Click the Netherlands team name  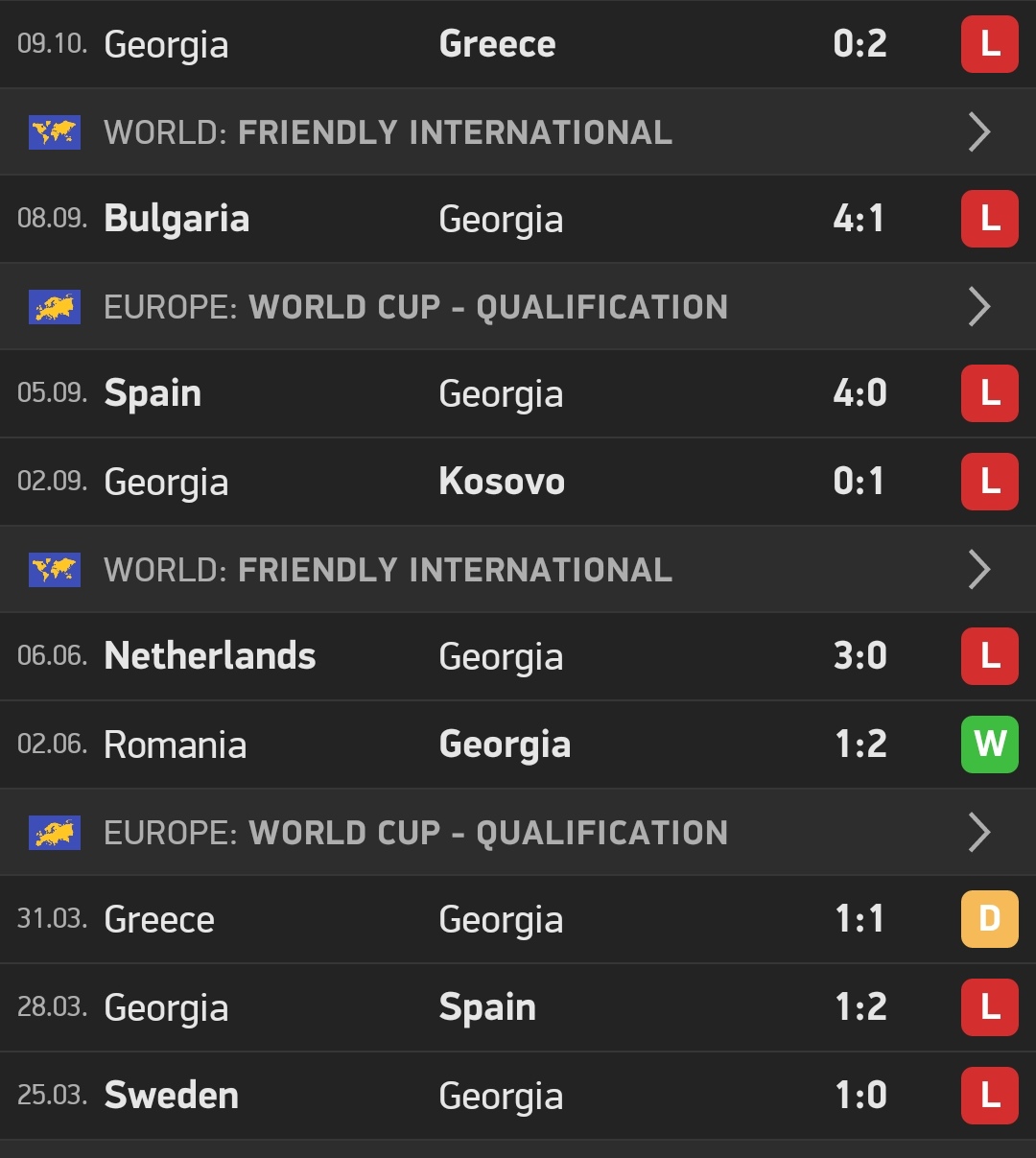point(210,656)
